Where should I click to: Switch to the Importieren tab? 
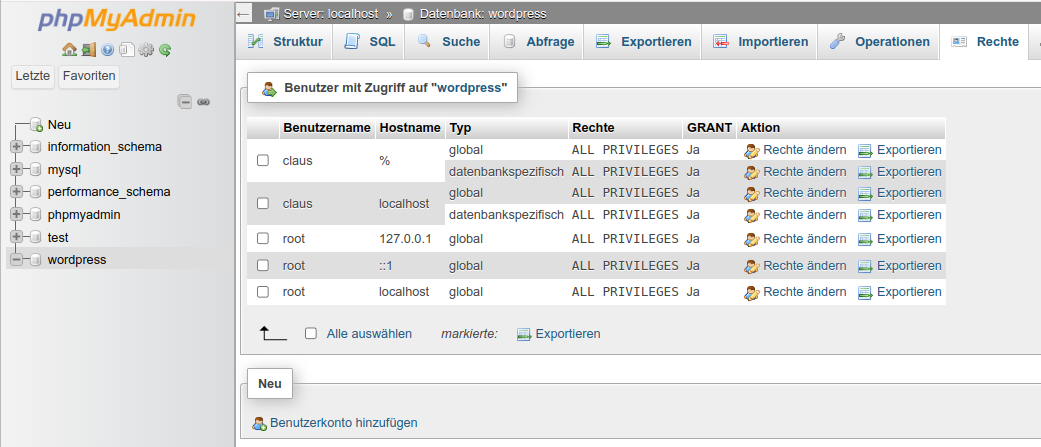click(x=760, y=41)
